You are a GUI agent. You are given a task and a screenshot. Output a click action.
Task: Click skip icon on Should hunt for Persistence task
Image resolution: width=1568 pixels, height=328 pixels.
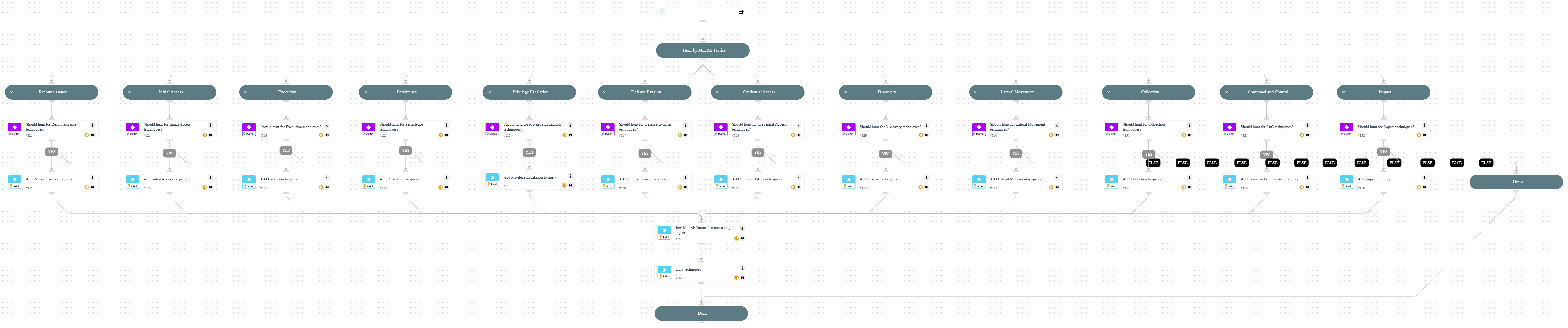click(x=446, y=135)
